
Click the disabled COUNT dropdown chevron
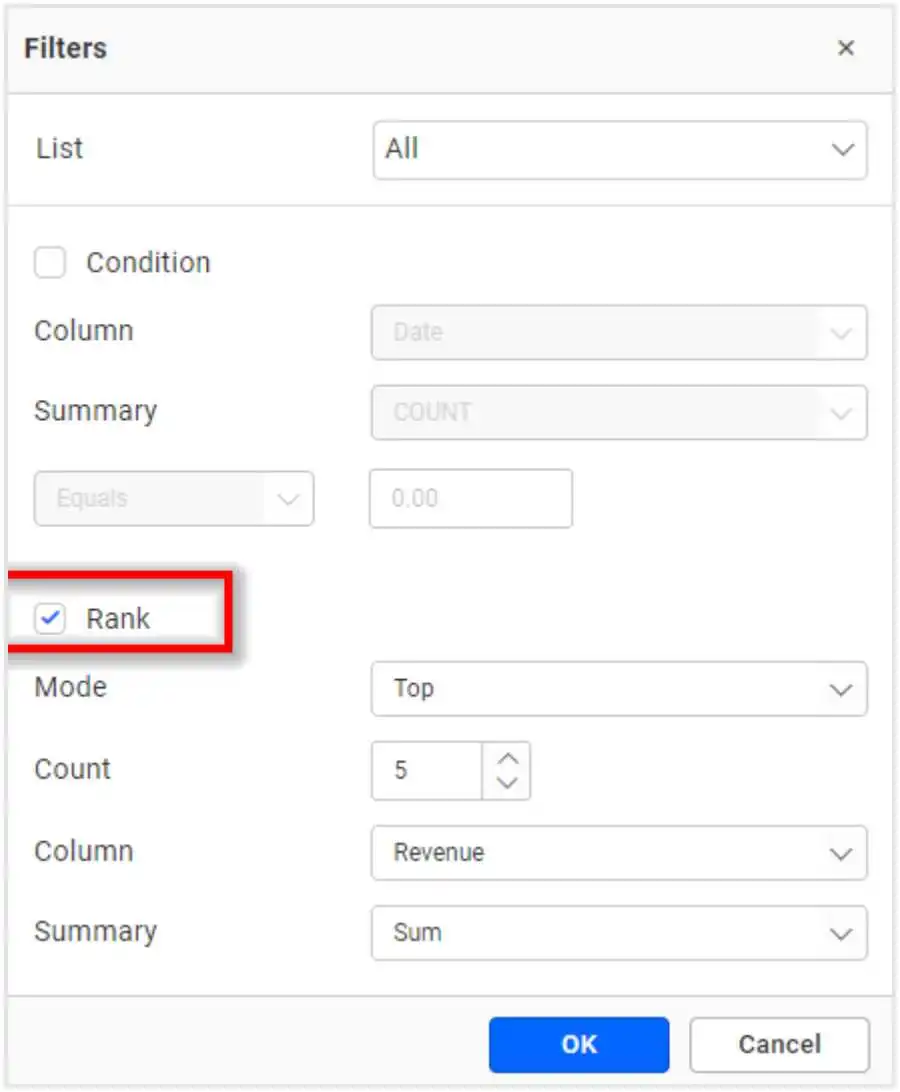coord(840,412)
